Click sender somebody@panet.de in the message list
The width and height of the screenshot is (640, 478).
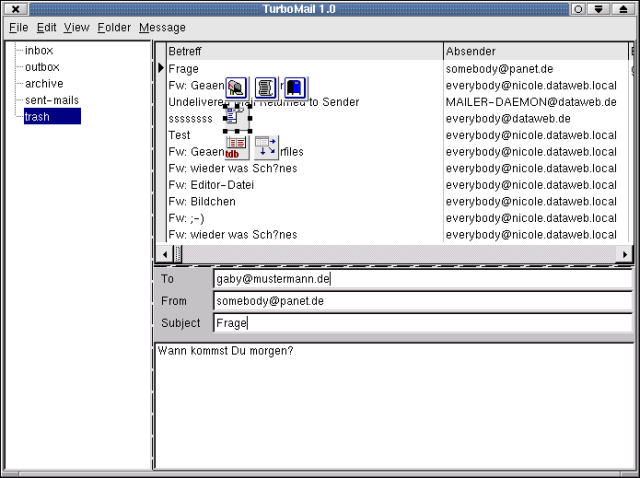(x=499, y=69)
